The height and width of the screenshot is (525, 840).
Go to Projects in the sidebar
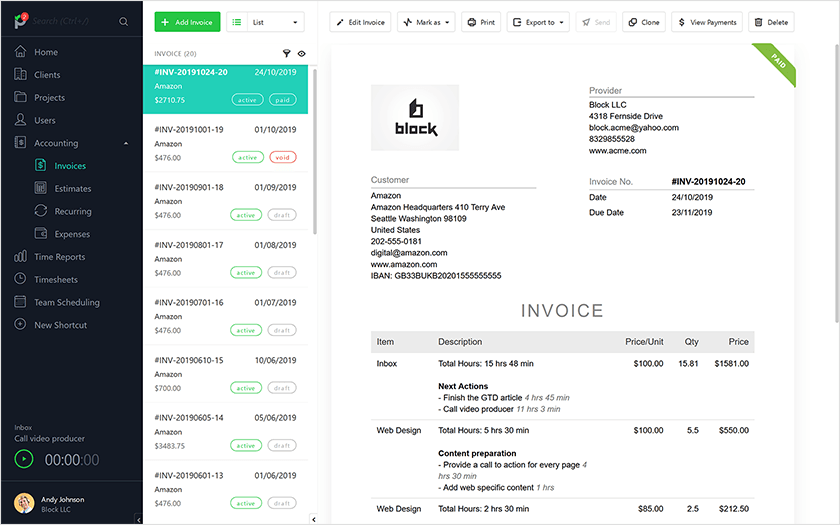pos(49,98)
